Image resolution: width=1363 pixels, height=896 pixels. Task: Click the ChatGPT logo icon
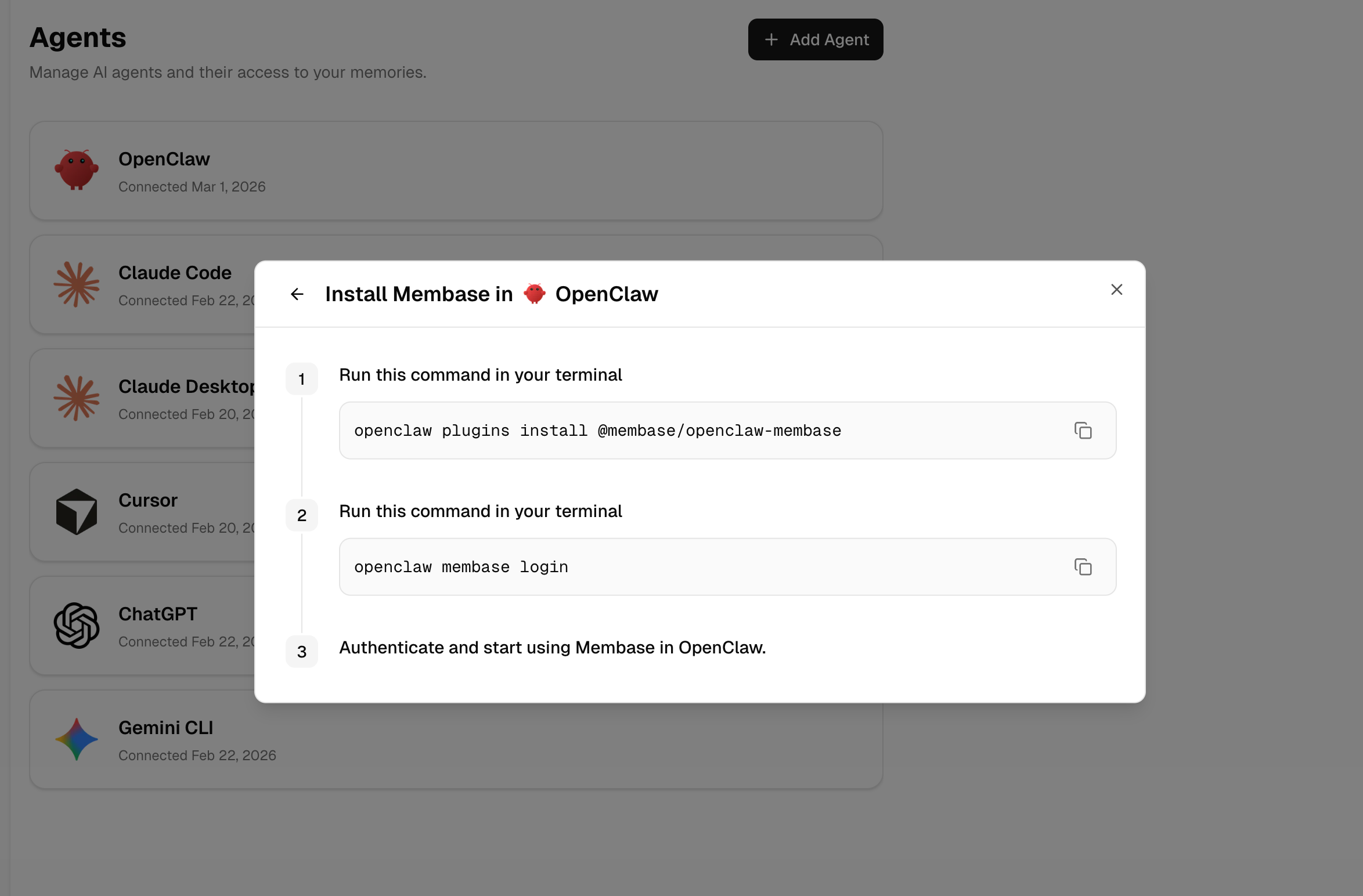[76, 625]
